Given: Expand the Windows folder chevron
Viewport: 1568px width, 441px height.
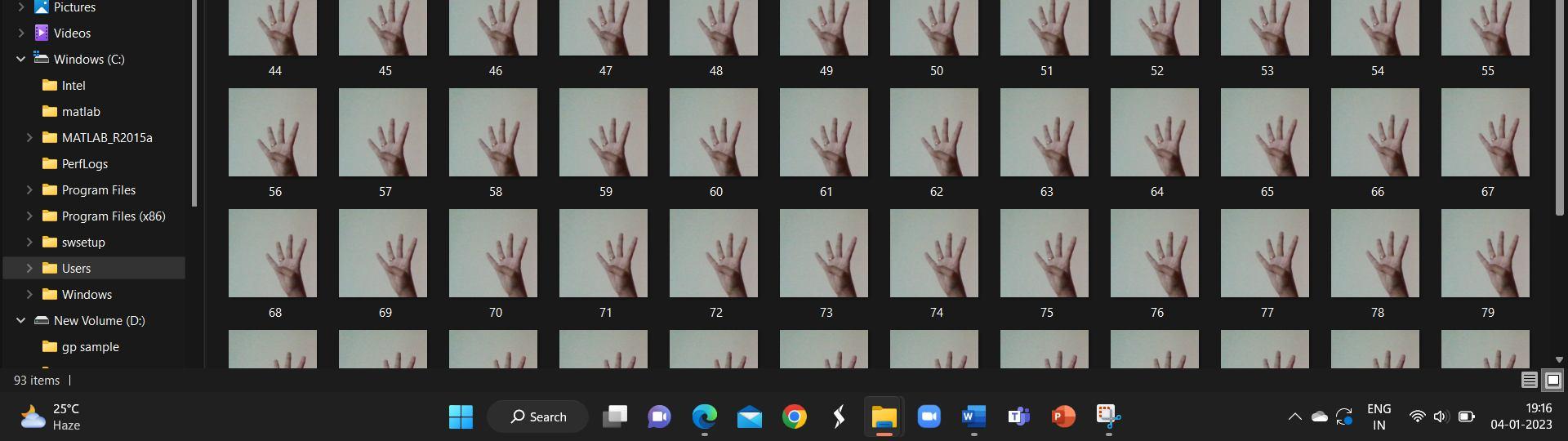Looking at the screenshot, I should [x=29, y=295].
